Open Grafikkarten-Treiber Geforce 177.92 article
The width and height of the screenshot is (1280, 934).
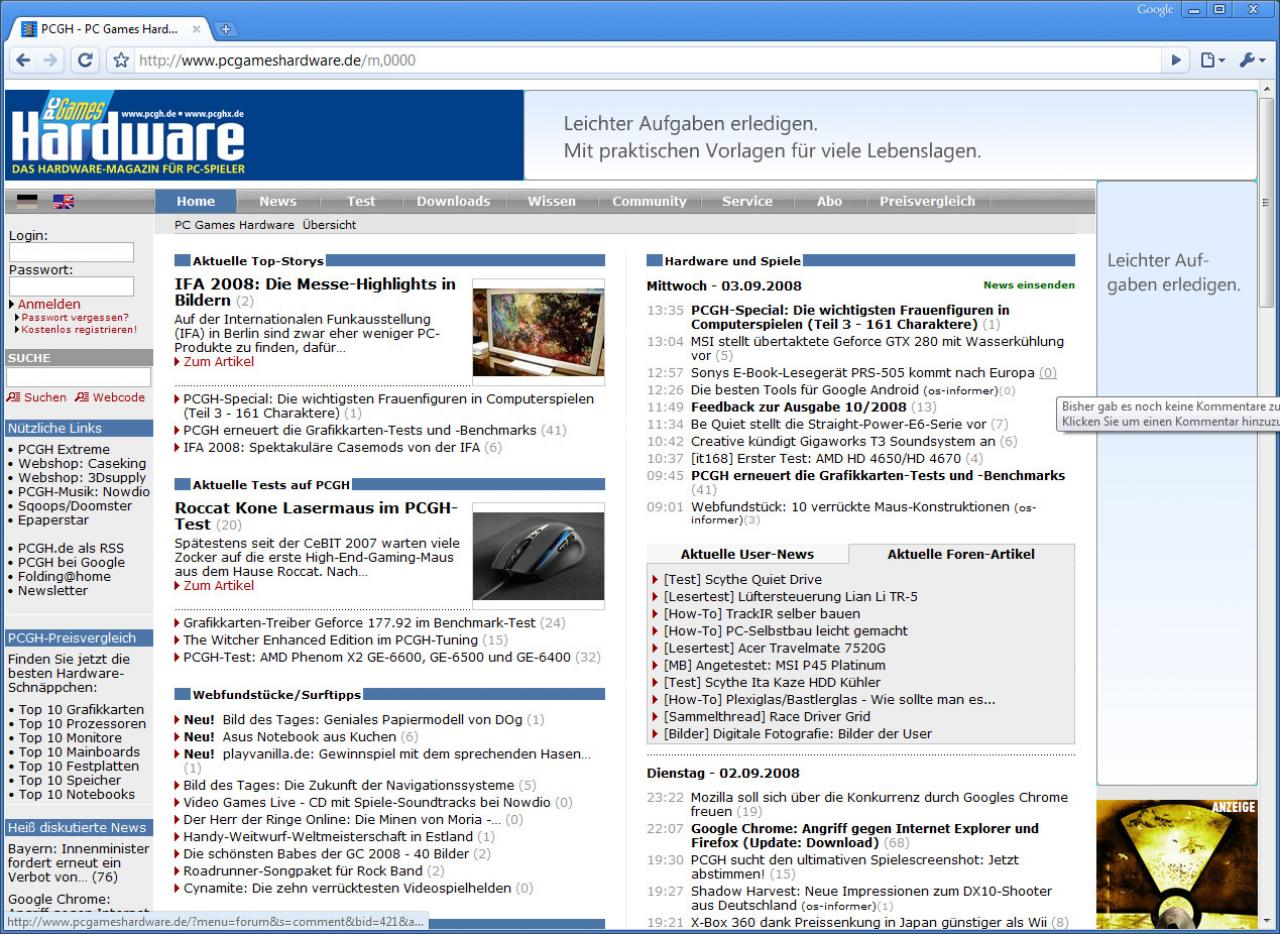pyautogui.click(x=359, y=623)
